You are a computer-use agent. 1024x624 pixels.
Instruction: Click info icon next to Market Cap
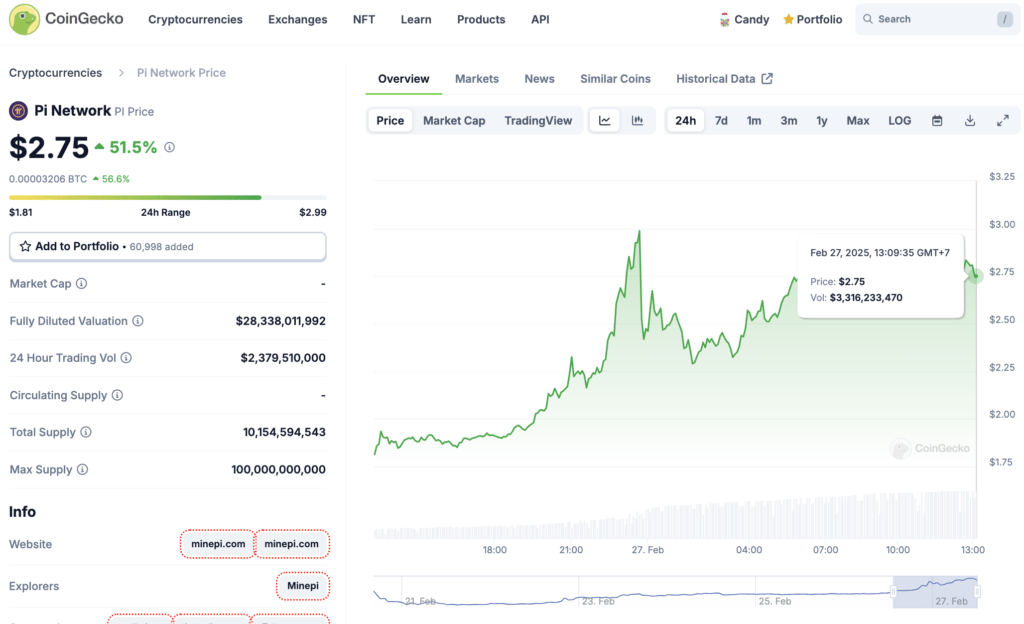pos(81,283)
